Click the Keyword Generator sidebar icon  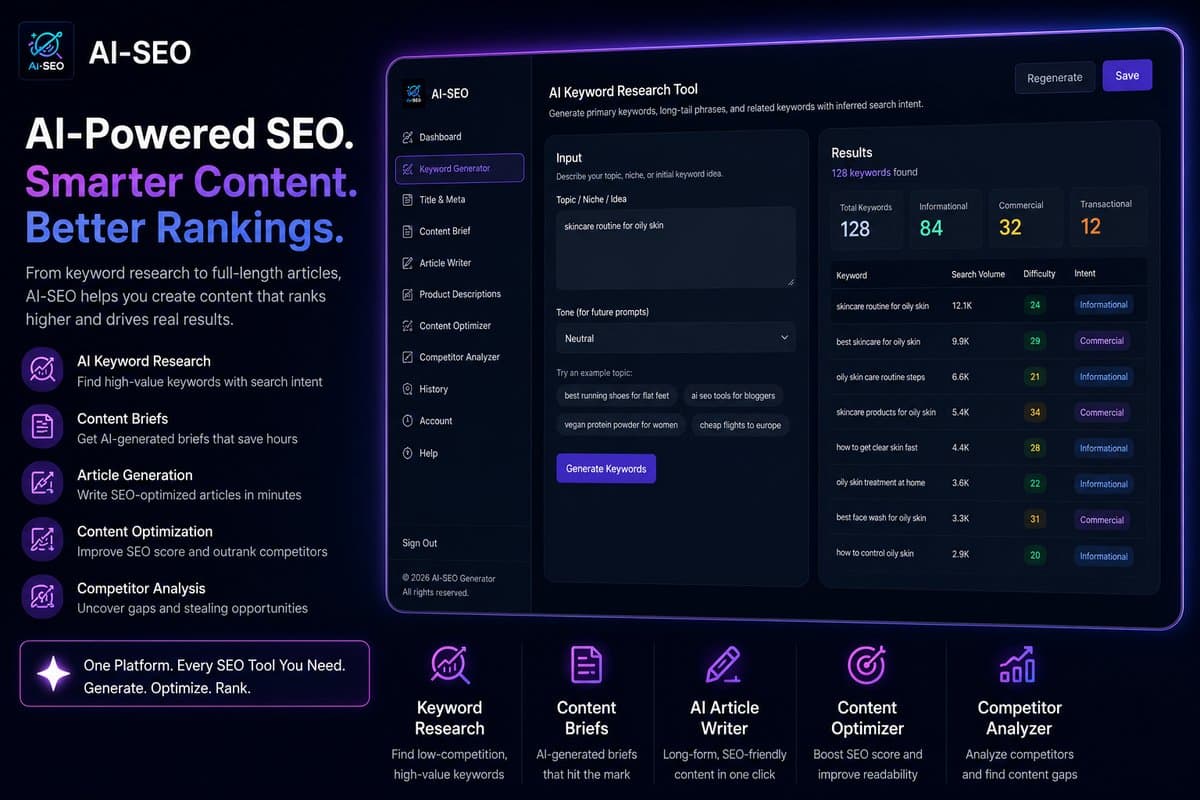[407, 169]
